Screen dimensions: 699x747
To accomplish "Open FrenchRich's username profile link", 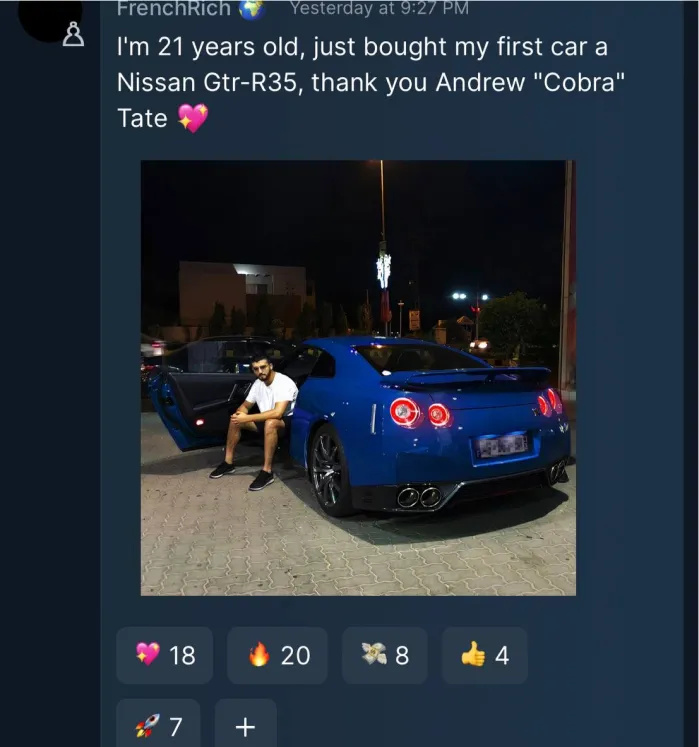I will (x=173, y=9).
